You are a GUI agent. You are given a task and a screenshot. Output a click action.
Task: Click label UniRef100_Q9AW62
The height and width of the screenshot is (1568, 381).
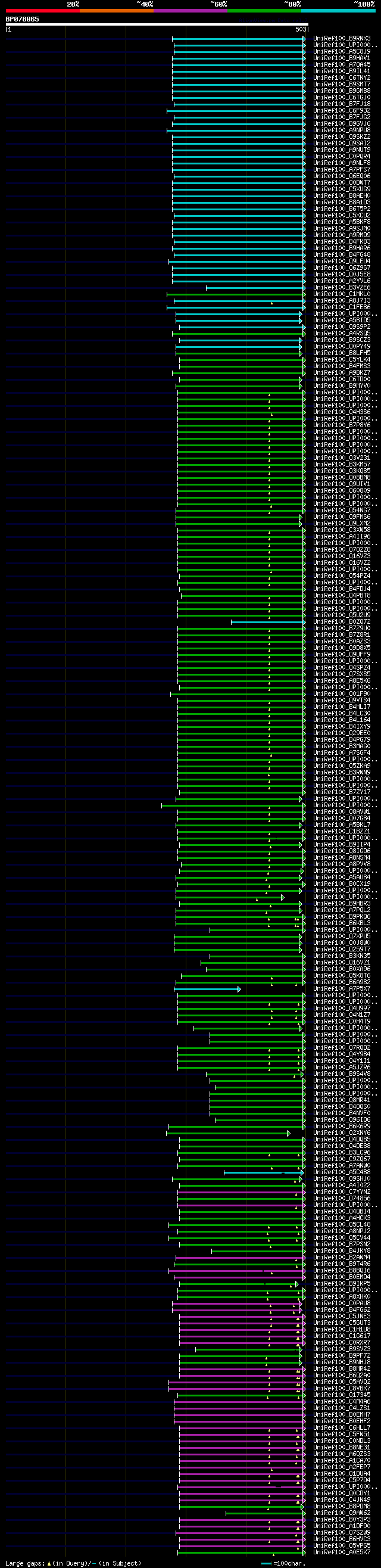pos(342,1514)
